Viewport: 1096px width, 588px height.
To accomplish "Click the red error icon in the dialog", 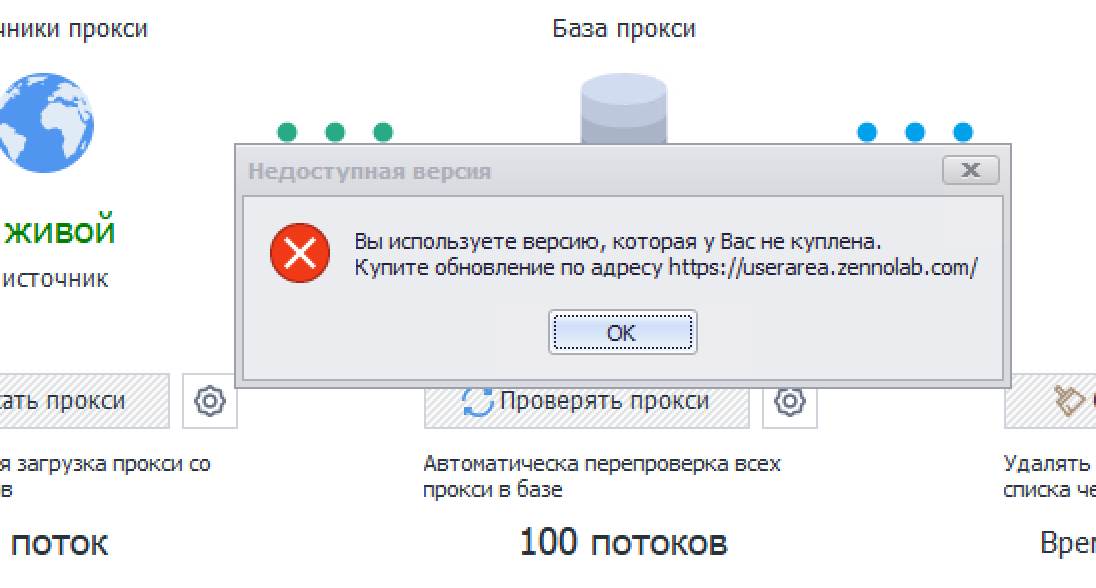I will (x=299, y=254).
